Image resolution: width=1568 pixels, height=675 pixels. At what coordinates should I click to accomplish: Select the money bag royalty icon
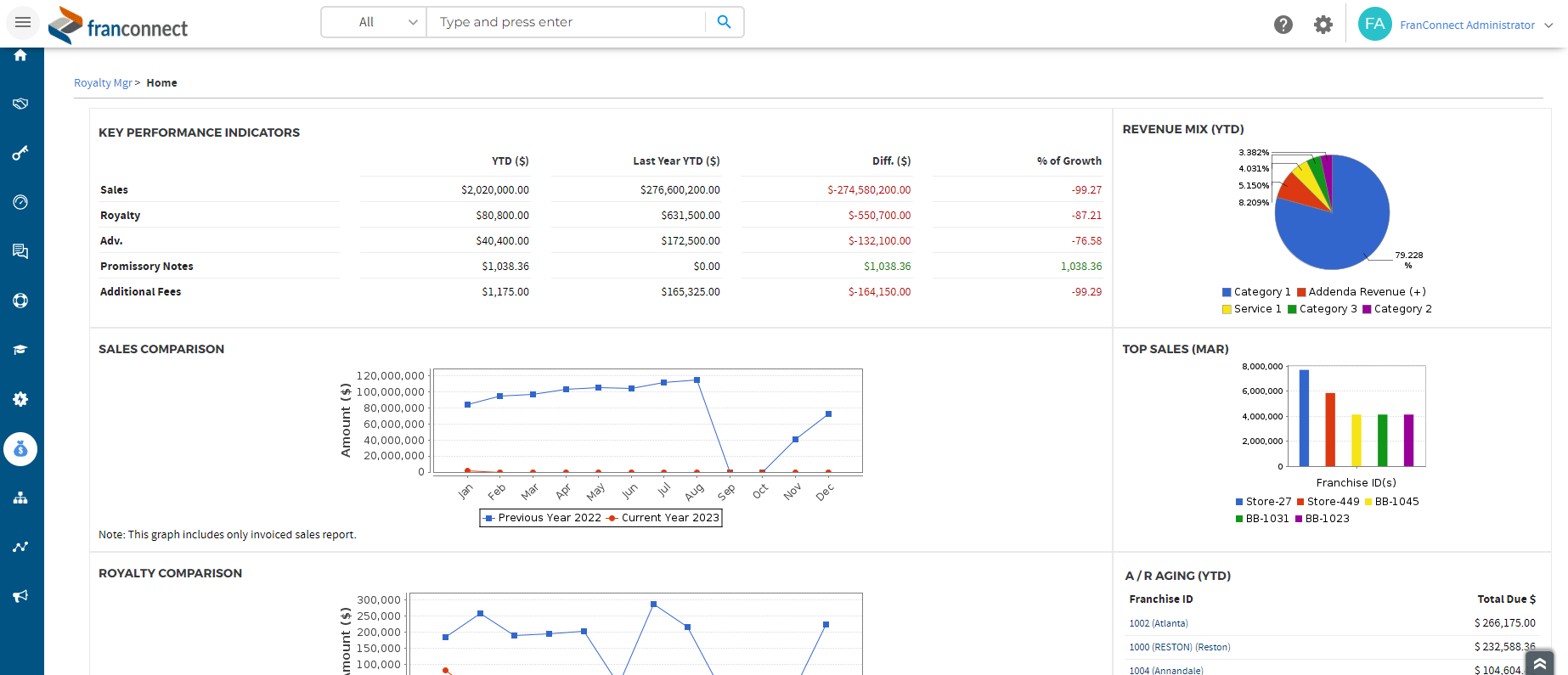(20, 449)
